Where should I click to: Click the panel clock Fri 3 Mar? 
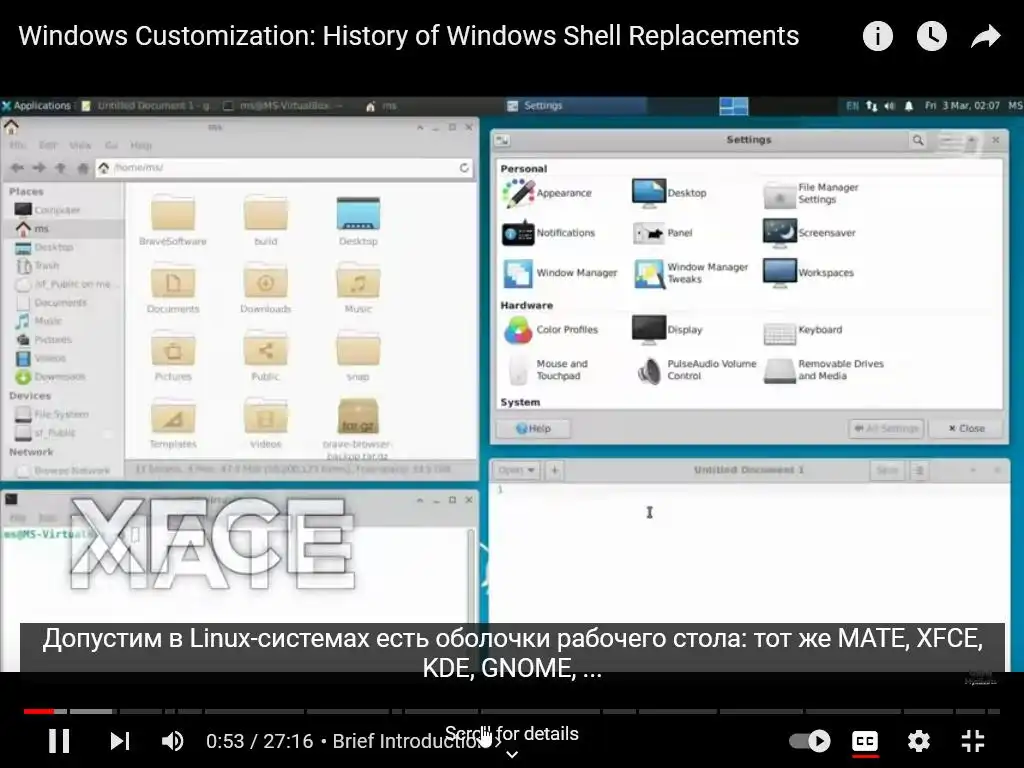[x=962, y=106]
